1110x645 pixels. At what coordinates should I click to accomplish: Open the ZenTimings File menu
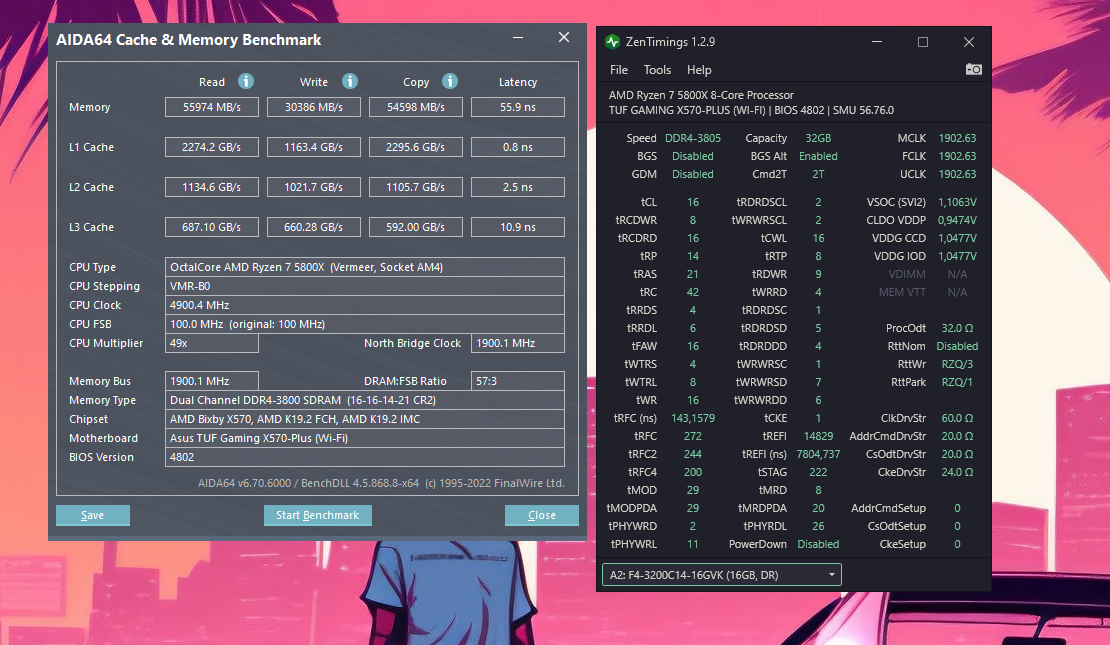click(x=619, y=69)
